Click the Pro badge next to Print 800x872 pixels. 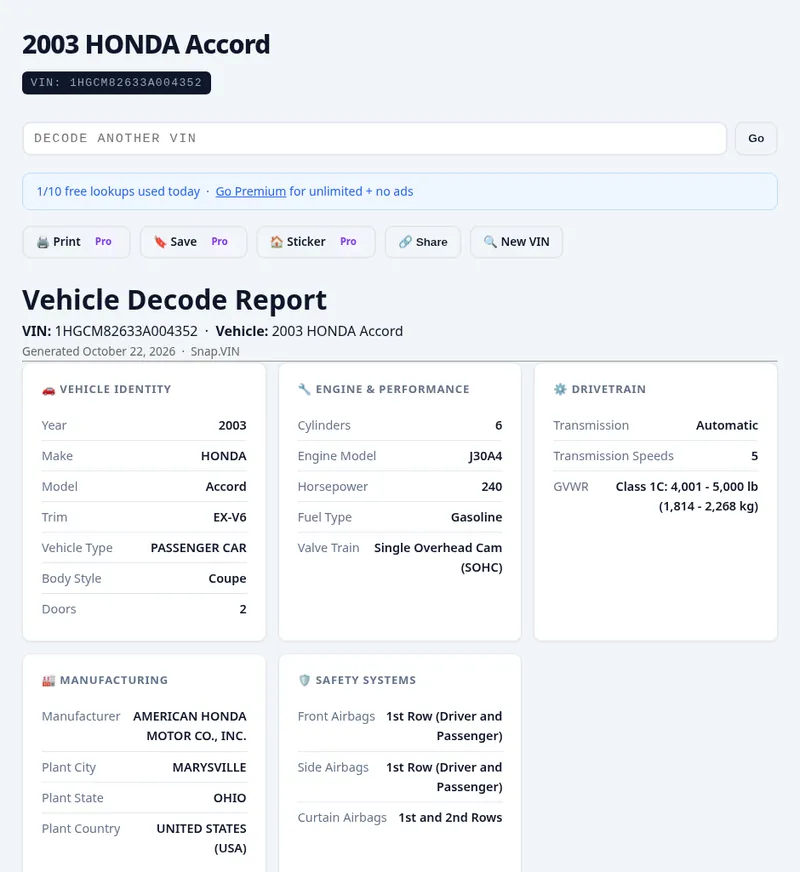[x=103, y=241]
